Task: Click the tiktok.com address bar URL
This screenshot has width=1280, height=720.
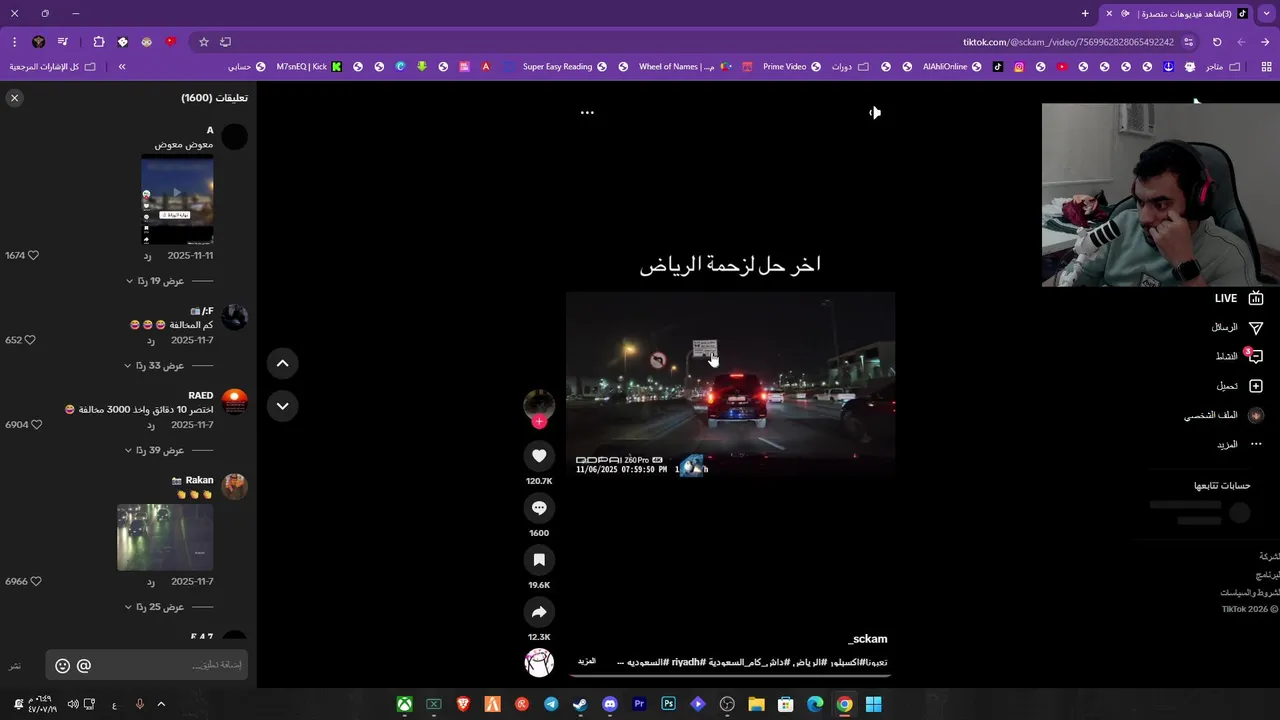Action: click(1068, 42)
